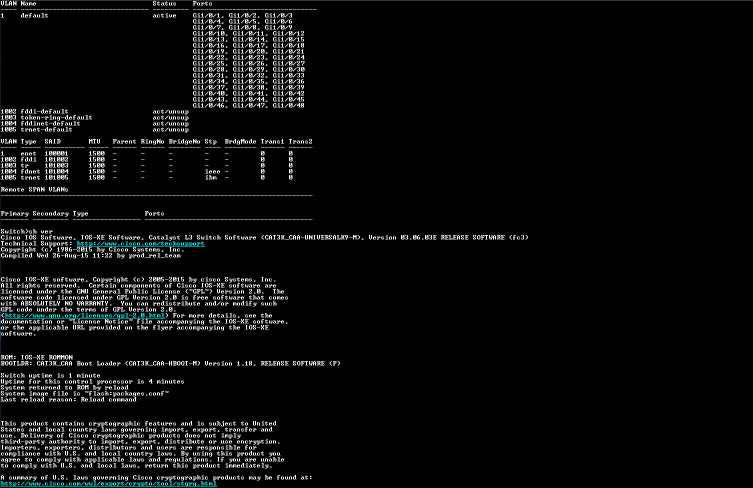Click the 'BrdgMode' column header
This screenshot has width=753, height=488.
coord(241,141)
